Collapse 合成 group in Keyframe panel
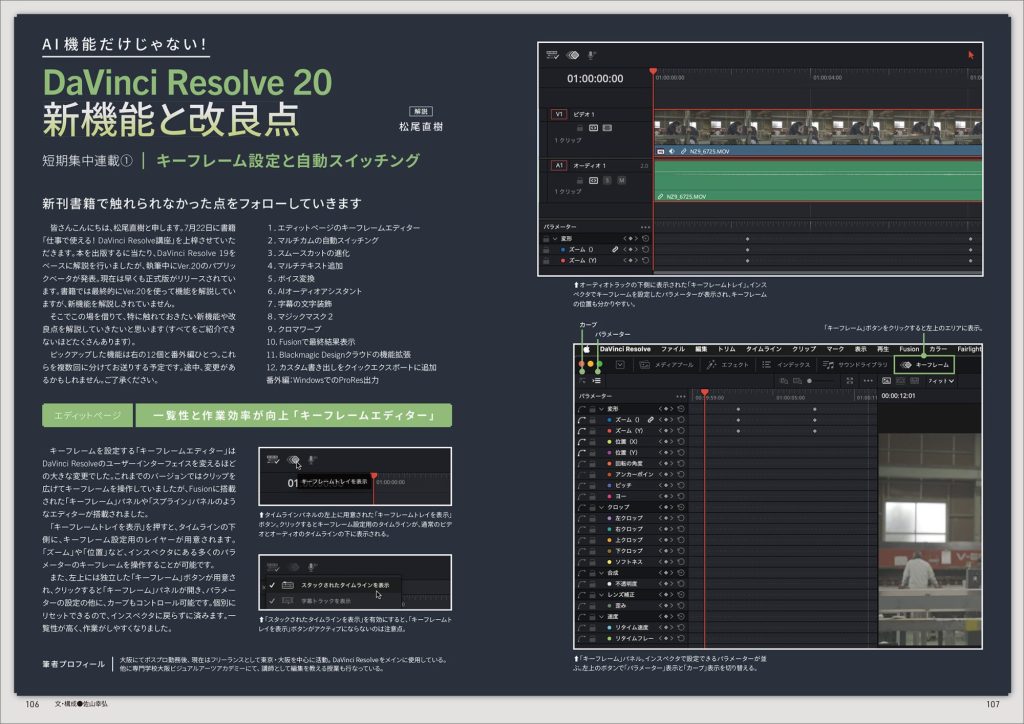This screenshot has height=724, width=1024. point(601,573)
